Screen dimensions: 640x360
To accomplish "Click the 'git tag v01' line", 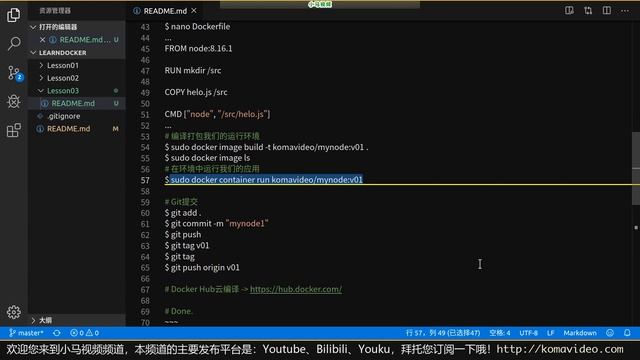I will (x=187, y=245).
